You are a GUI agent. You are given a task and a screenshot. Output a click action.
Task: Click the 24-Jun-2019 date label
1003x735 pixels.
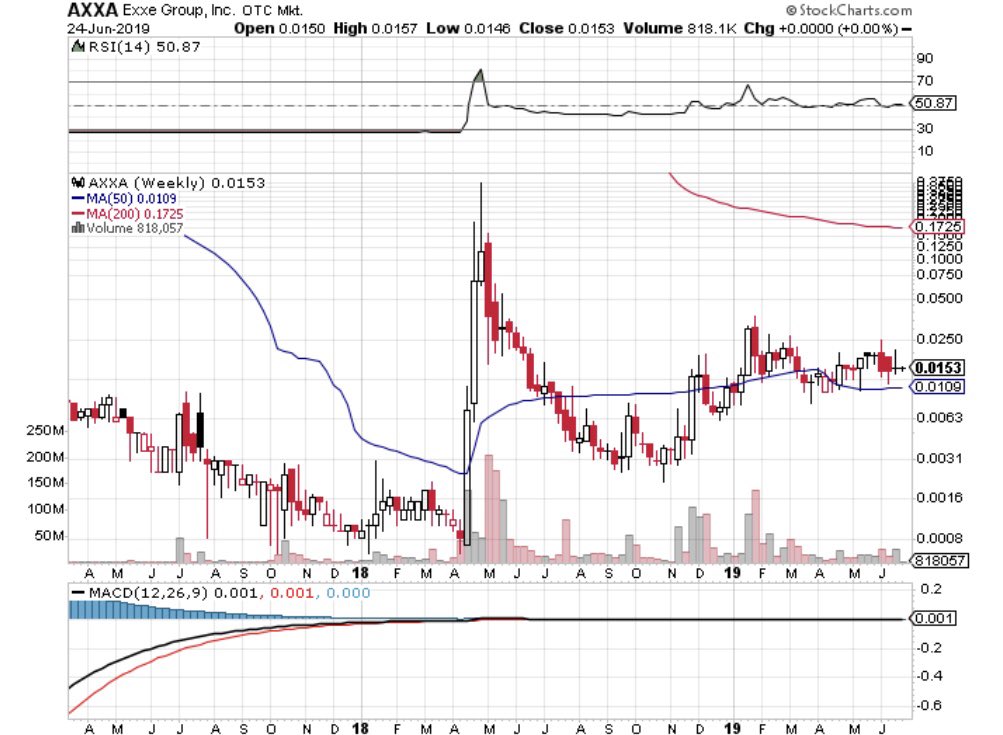pos(108,29)
